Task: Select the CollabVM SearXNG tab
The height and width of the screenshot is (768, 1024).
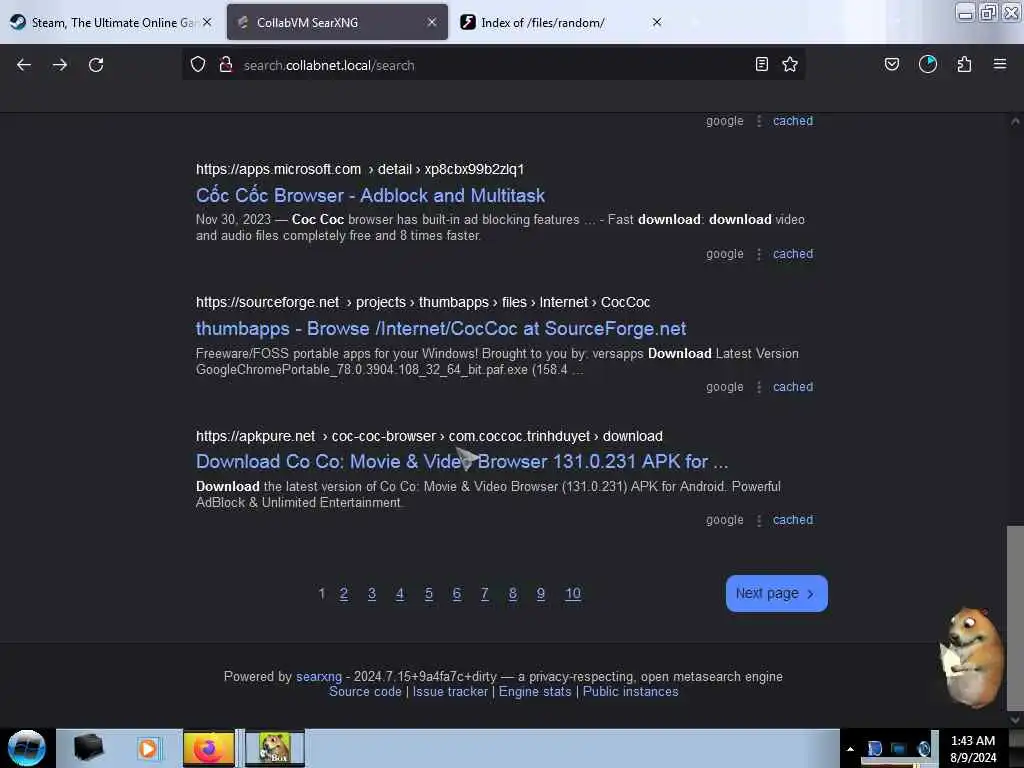Action: [x=337, y=22]
